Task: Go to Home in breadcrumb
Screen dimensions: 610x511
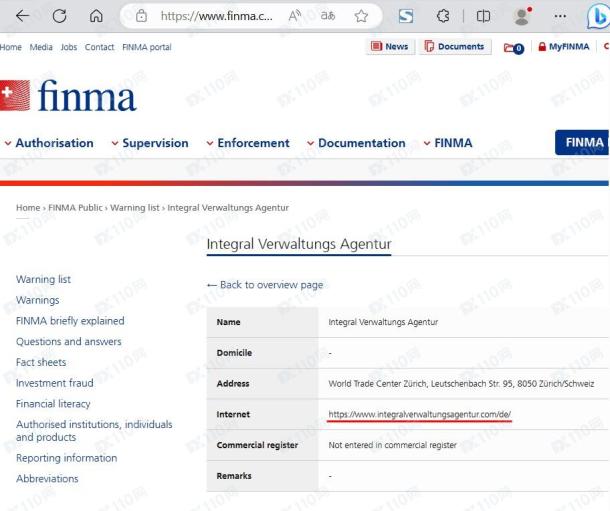Action: [28, 208]
